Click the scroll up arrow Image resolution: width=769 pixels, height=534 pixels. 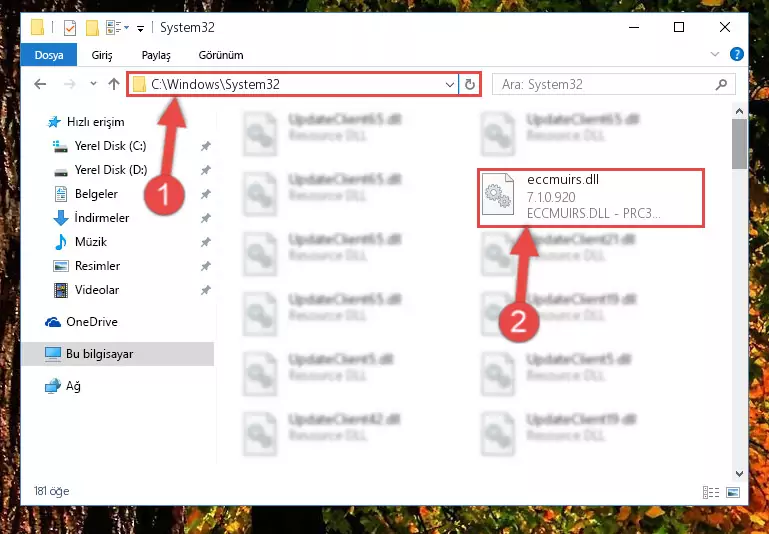pyautogui.click(x=739, y=111)
